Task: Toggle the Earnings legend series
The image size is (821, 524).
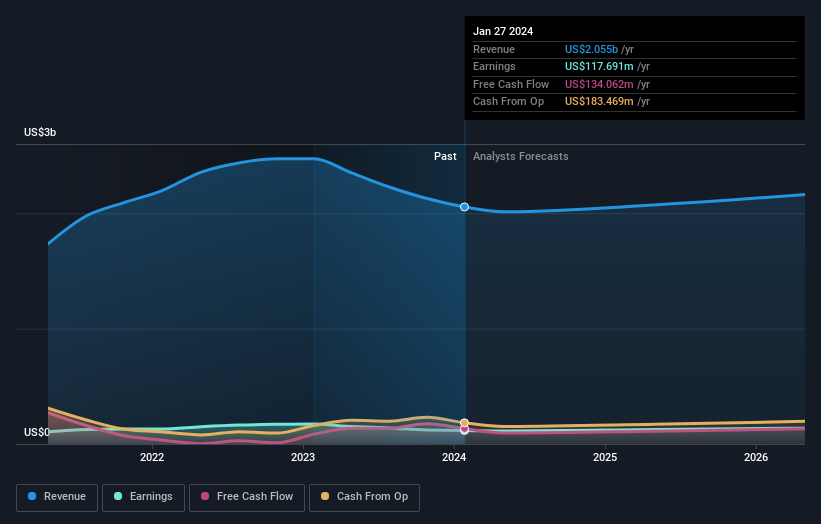Action: click(x=143, y=497)
